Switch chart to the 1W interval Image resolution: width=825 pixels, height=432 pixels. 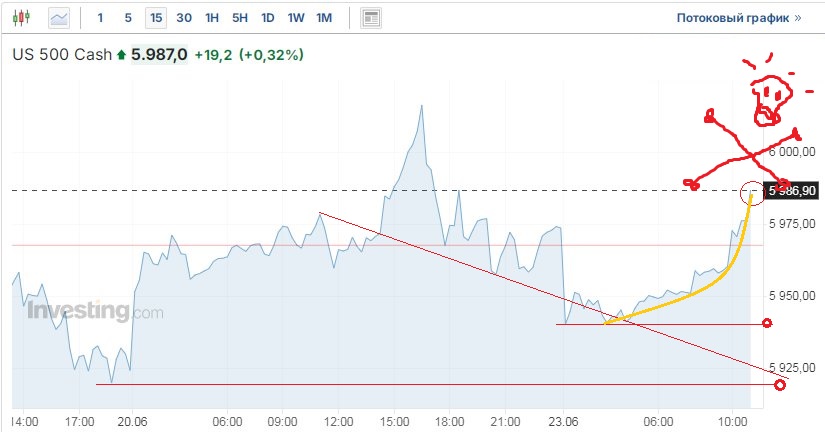point(296,18)
